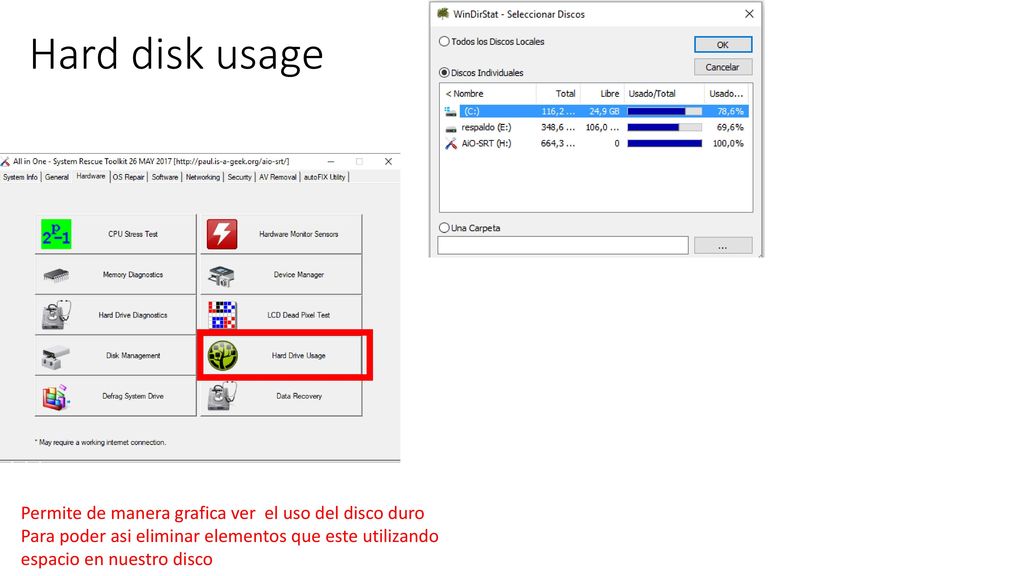Switch to AV Removal tab

tap(278, 177)
